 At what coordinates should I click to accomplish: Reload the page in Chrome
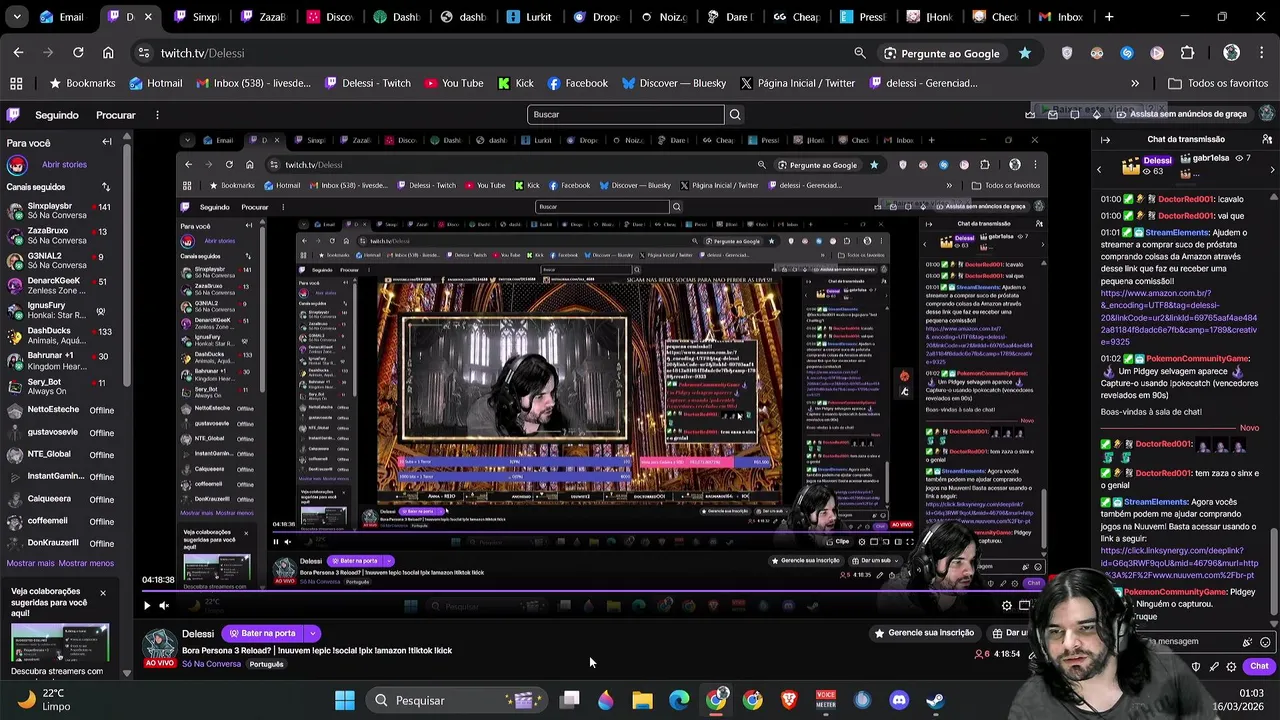[78, 53]
